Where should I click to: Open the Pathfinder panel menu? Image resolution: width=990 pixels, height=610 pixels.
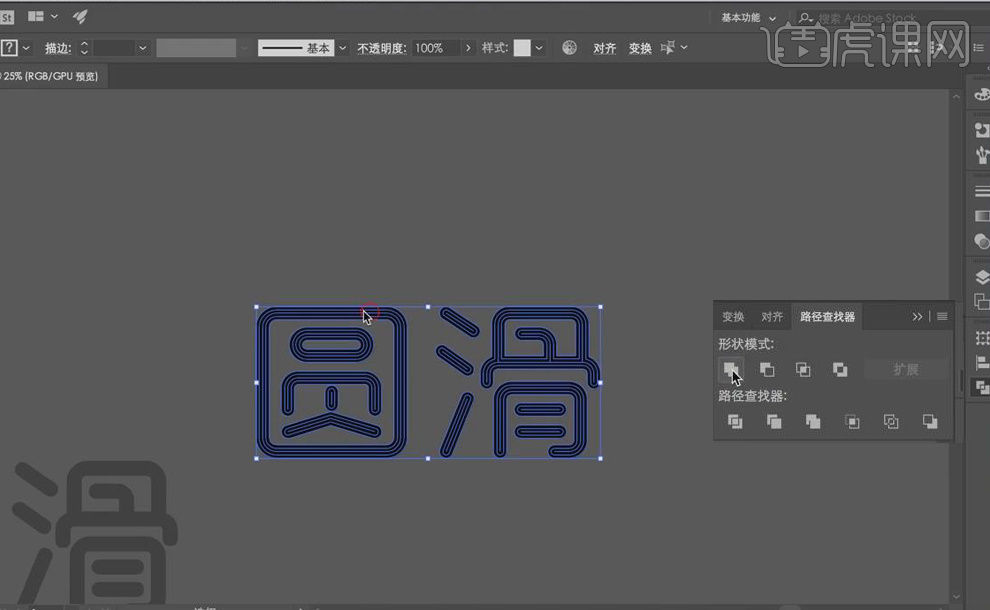click(941, 316)
